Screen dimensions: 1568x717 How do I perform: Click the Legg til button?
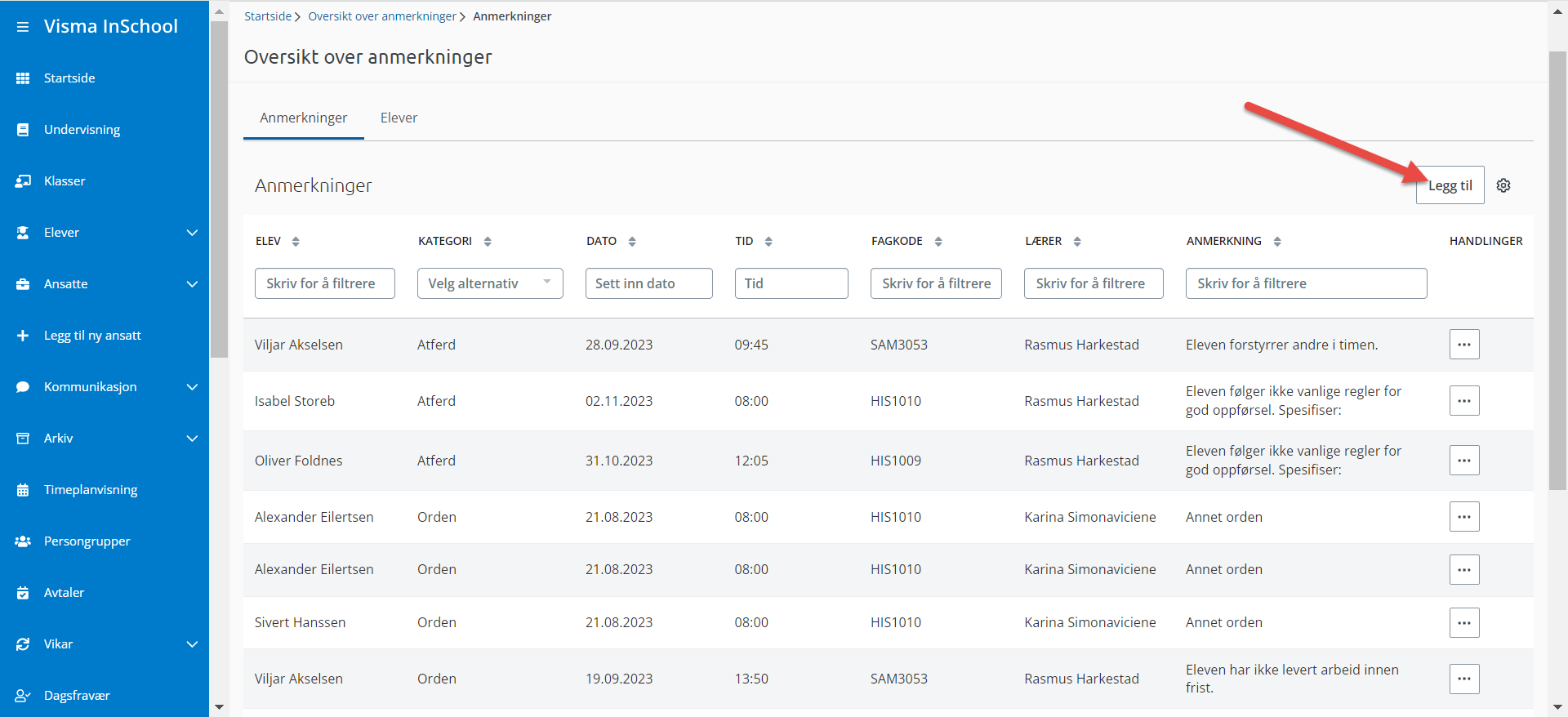click(x=1450, y=185)
